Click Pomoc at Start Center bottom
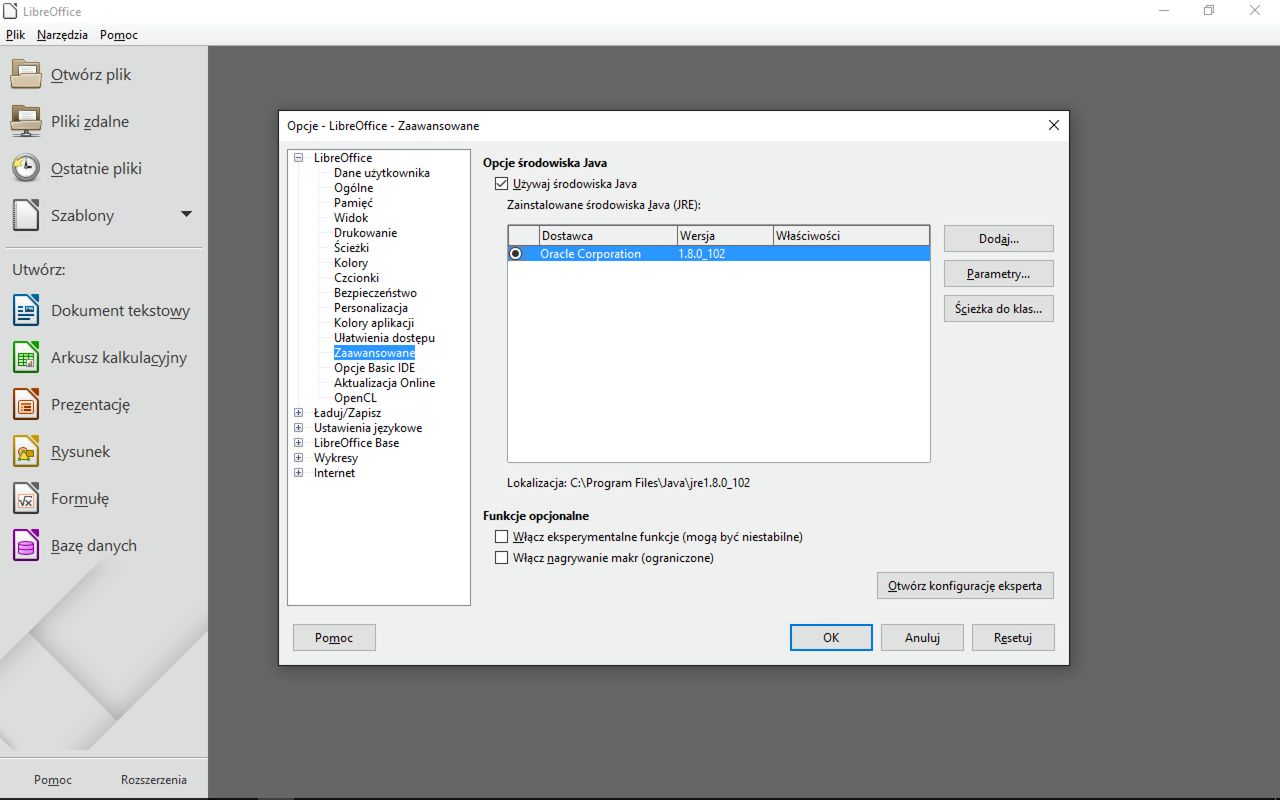 tap(53, 780)
